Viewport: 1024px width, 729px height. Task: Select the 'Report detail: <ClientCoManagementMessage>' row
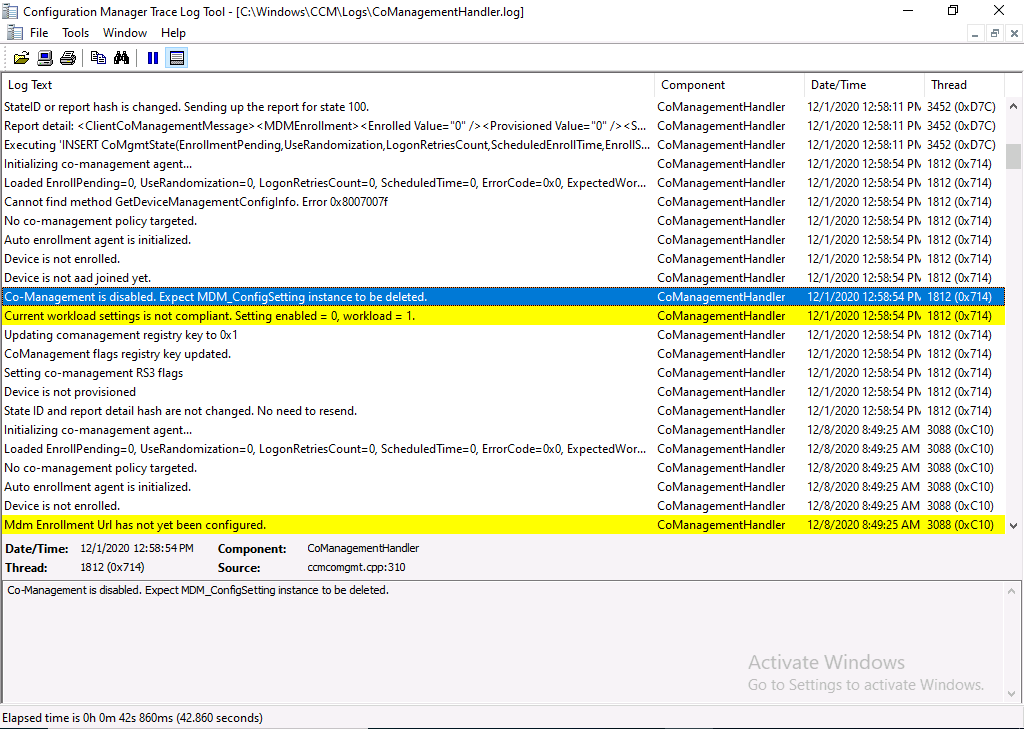click(503, 126)
